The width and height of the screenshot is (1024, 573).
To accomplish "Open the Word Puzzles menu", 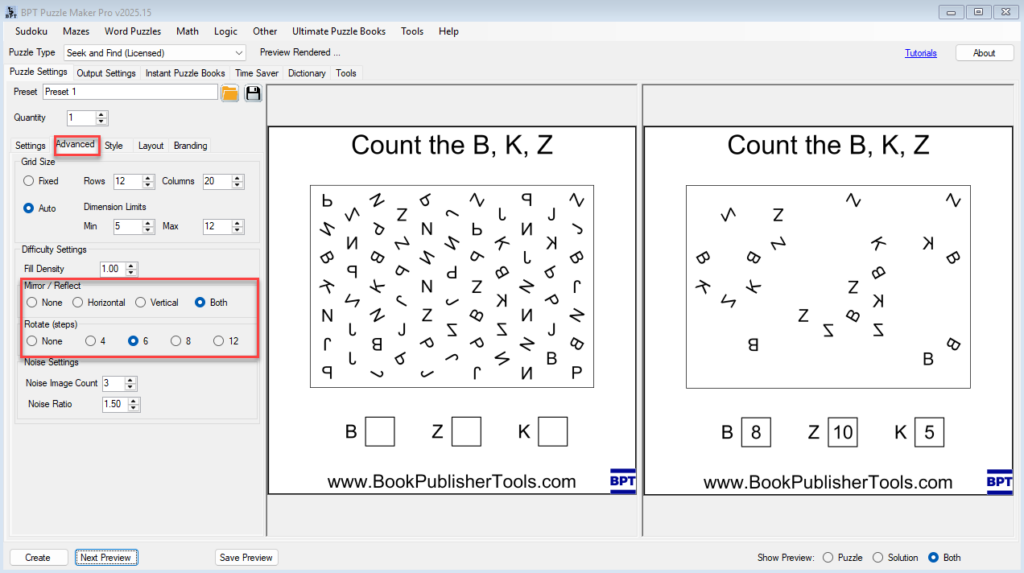I will pyautogui.click(x=132, y=31).
